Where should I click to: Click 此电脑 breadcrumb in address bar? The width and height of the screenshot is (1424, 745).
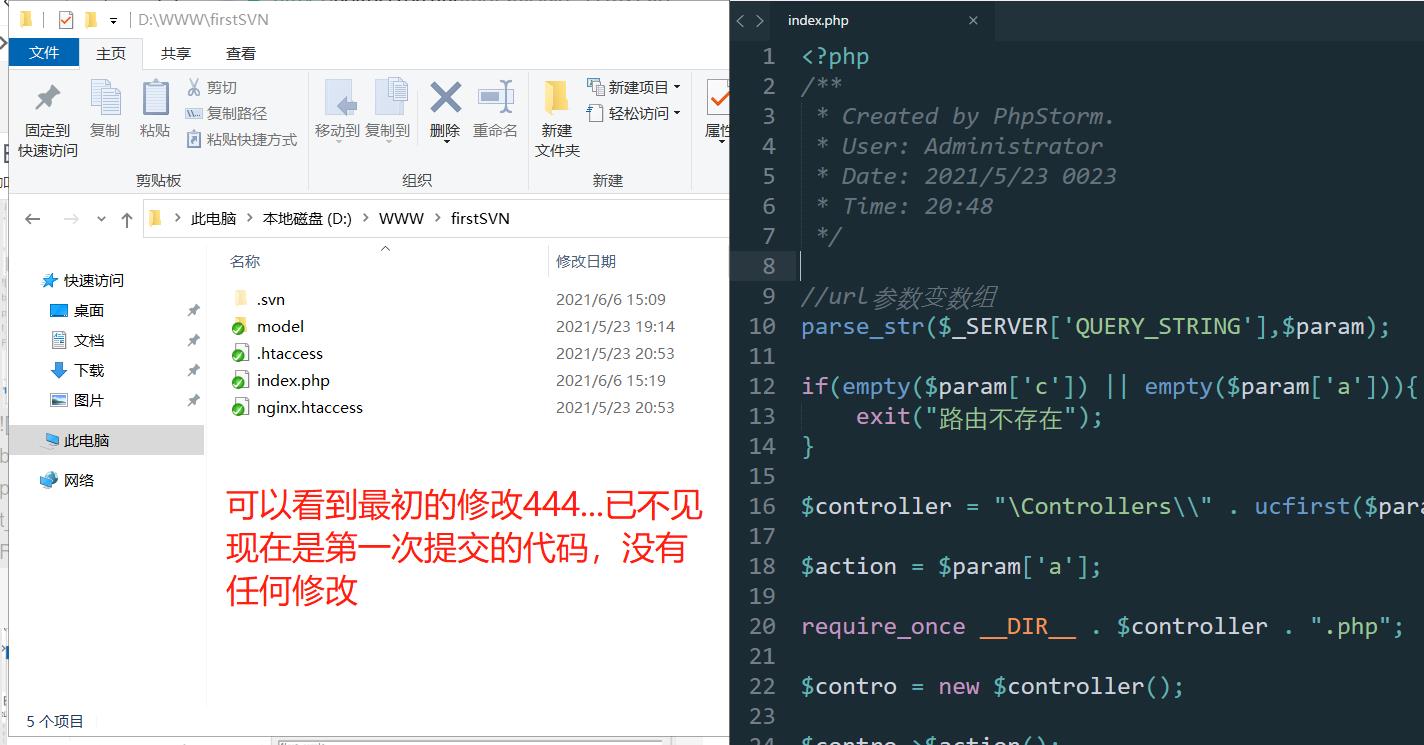click(213, 218)
